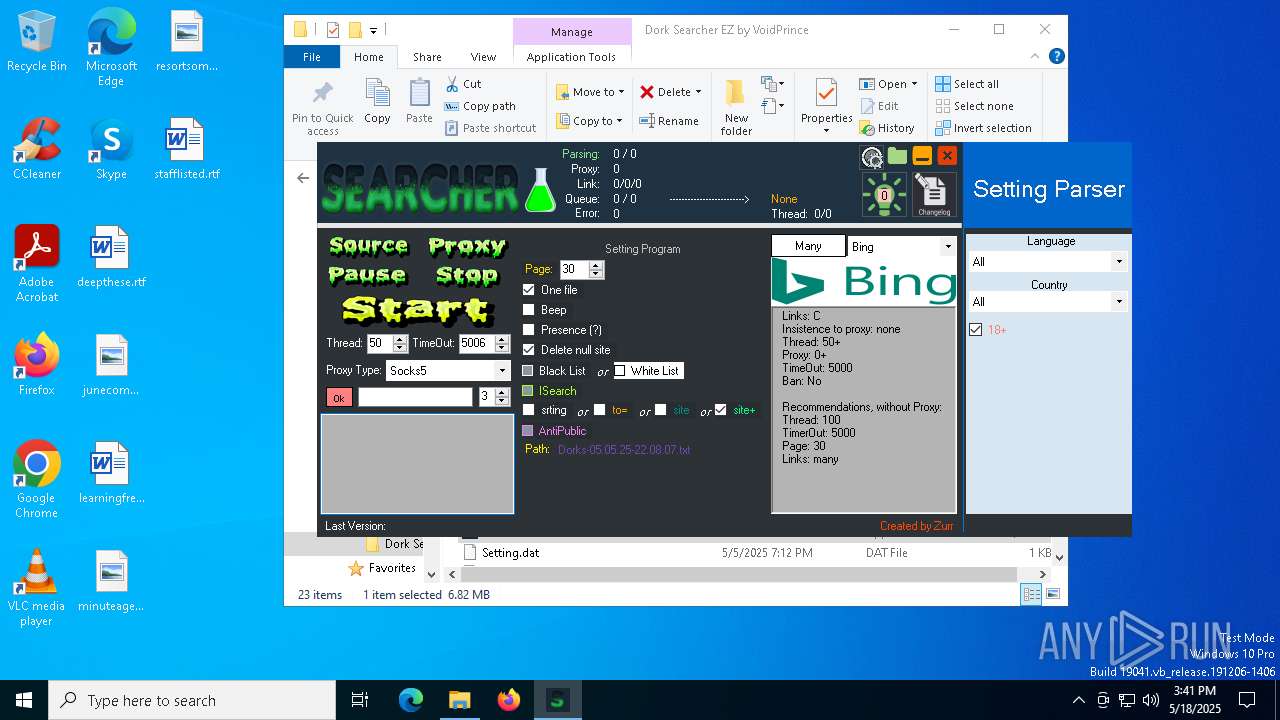The width and height of the screenshot is (1280, 720).
Task: Click the Bing logo banner
Action: click(864, 282)
